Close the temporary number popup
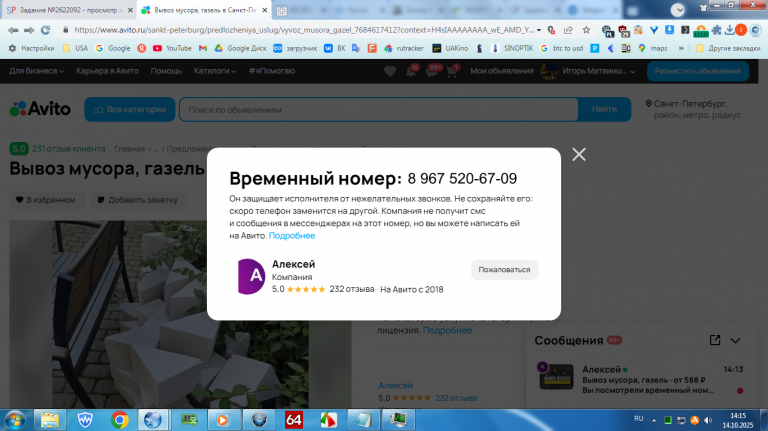768x431 pixels. (x=578, y=155)
